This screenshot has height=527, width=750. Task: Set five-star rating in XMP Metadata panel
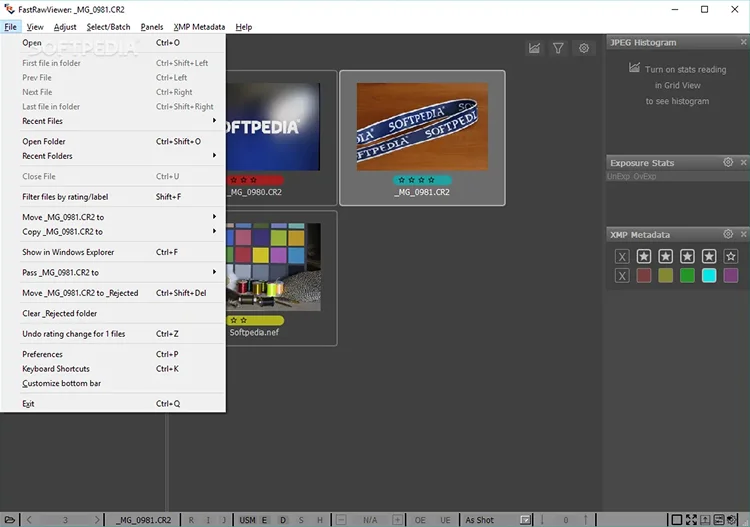[x=730, y=256]
